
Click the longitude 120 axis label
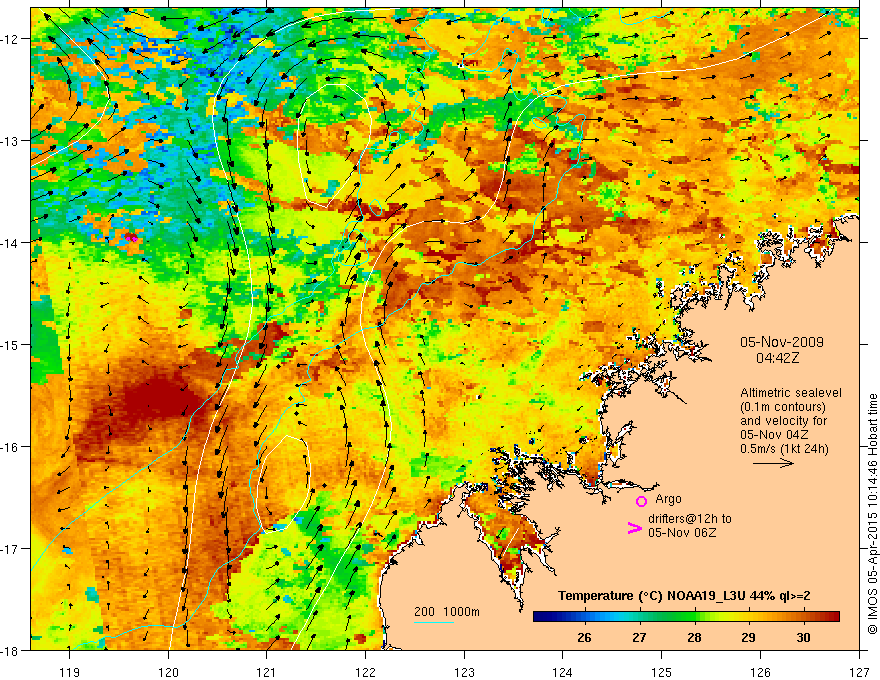[168, 672]
